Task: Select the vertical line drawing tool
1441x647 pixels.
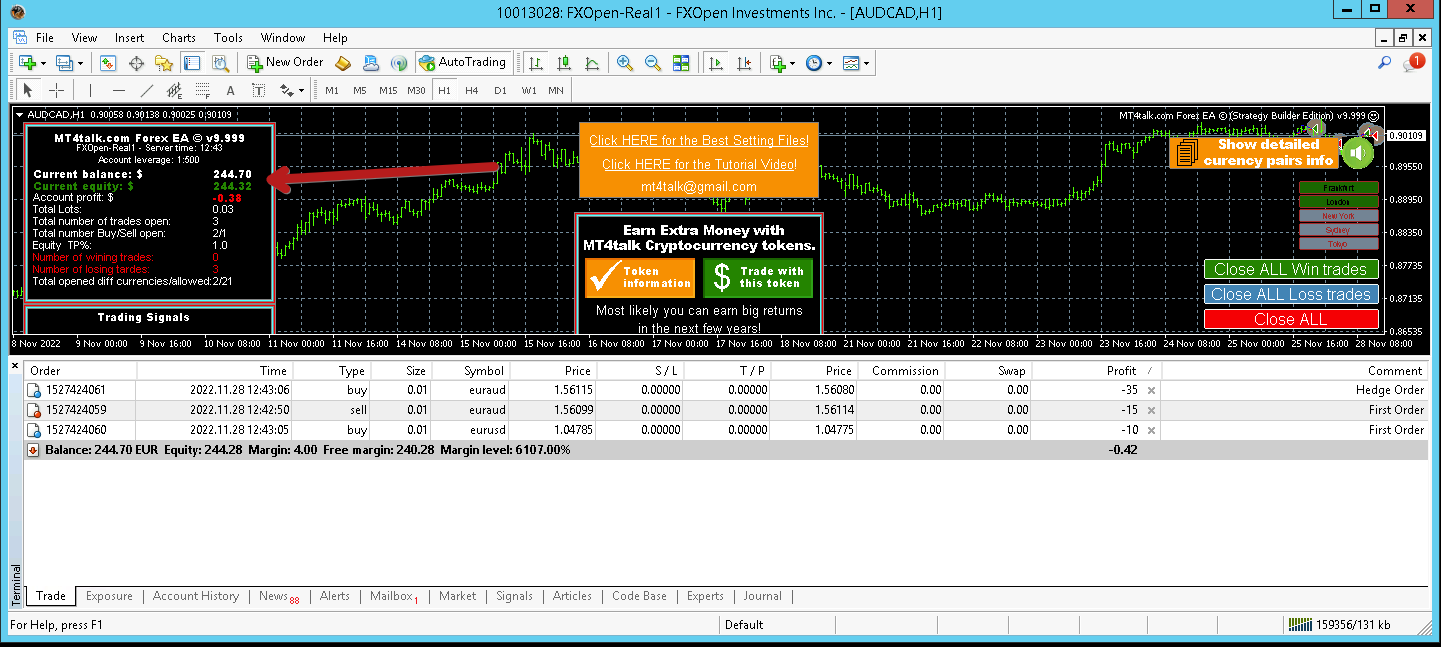Action: coord(90,90)
